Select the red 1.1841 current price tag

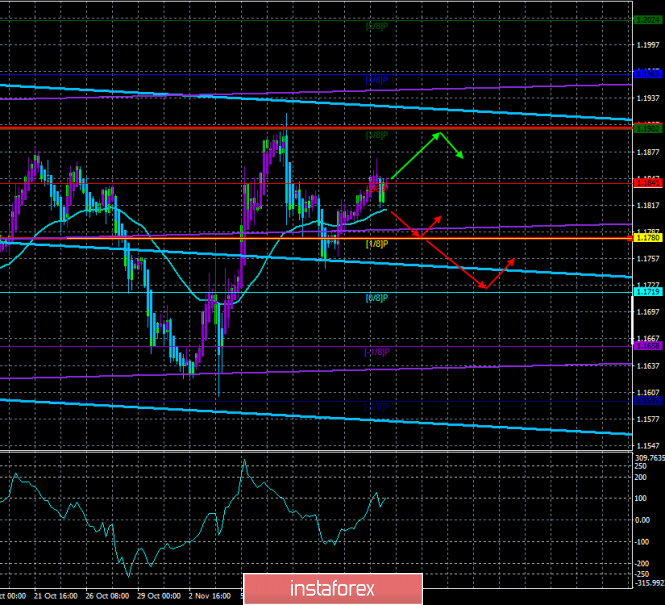[x=648, y=183]
